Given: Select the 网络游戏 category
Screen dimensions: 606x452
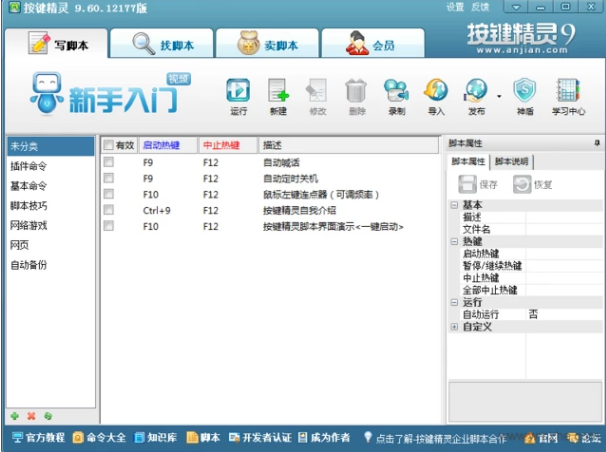Looking at the screenshot, I should click(x=50, y=225).
